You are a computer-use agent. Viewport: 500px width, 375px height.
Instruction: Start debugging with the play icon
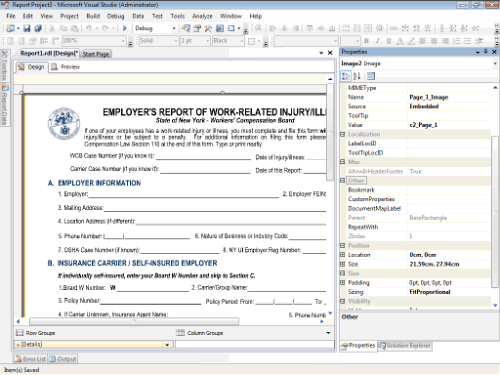coord(125,28)
